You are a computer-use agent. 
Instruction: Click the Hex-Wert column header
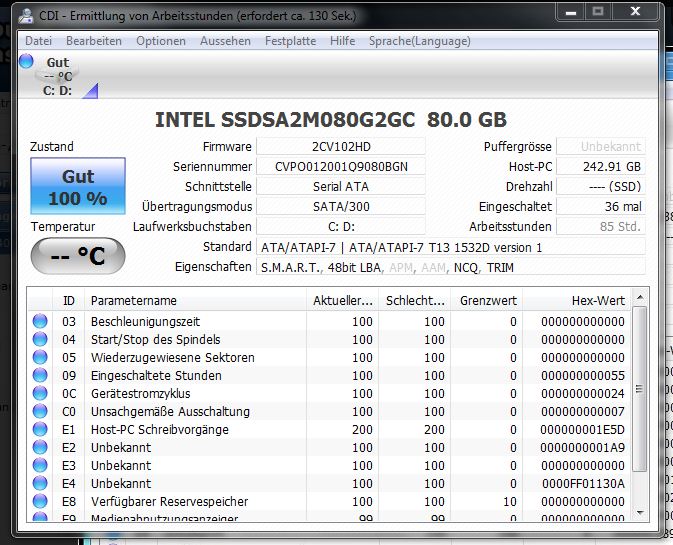click(x=577, y=300)
